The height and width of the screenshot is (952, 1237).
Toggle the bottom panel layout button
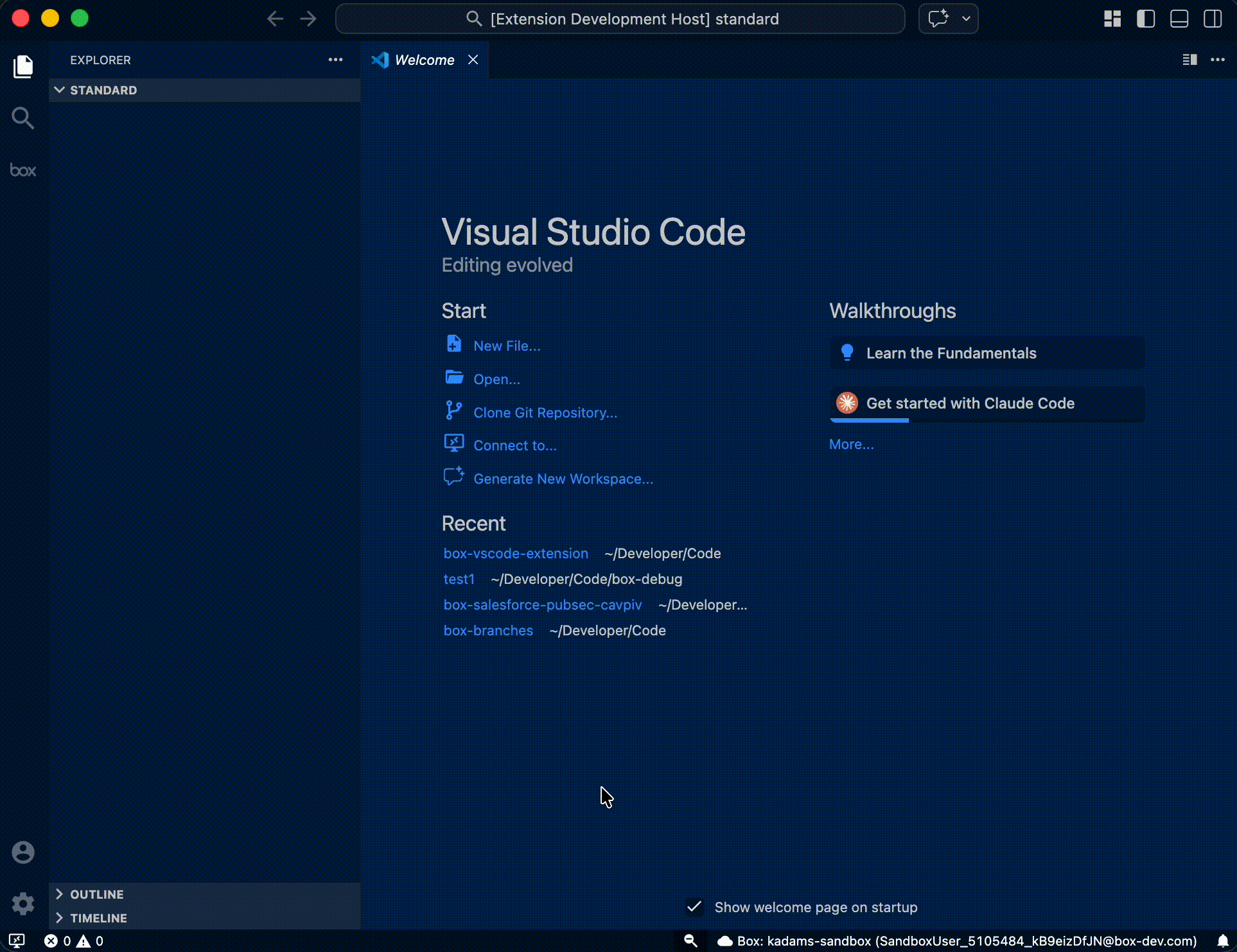click(1179, 19)
